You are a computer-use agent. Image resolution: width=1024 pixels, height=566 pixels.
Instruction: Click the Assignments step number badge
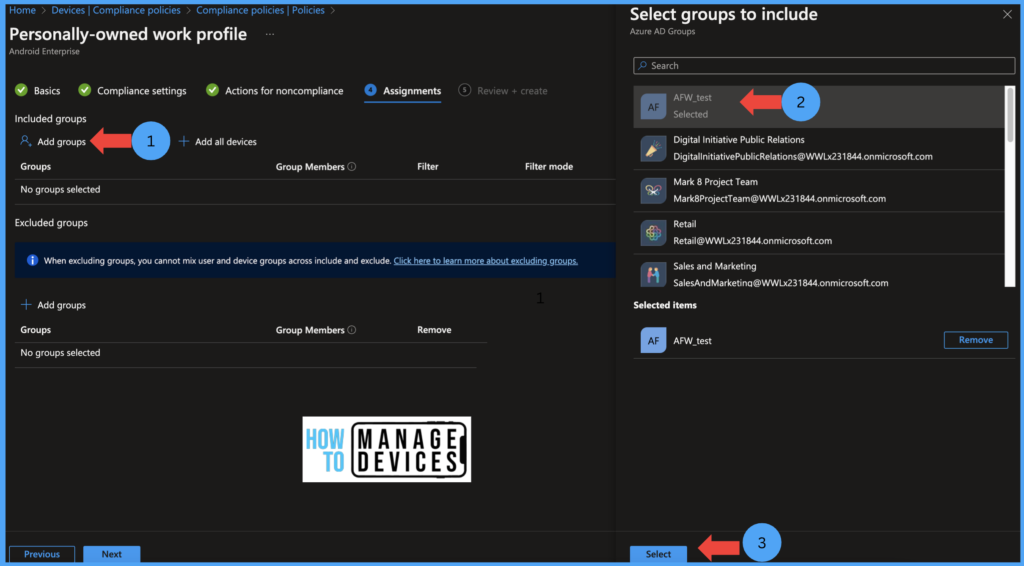tap(370, 90)
